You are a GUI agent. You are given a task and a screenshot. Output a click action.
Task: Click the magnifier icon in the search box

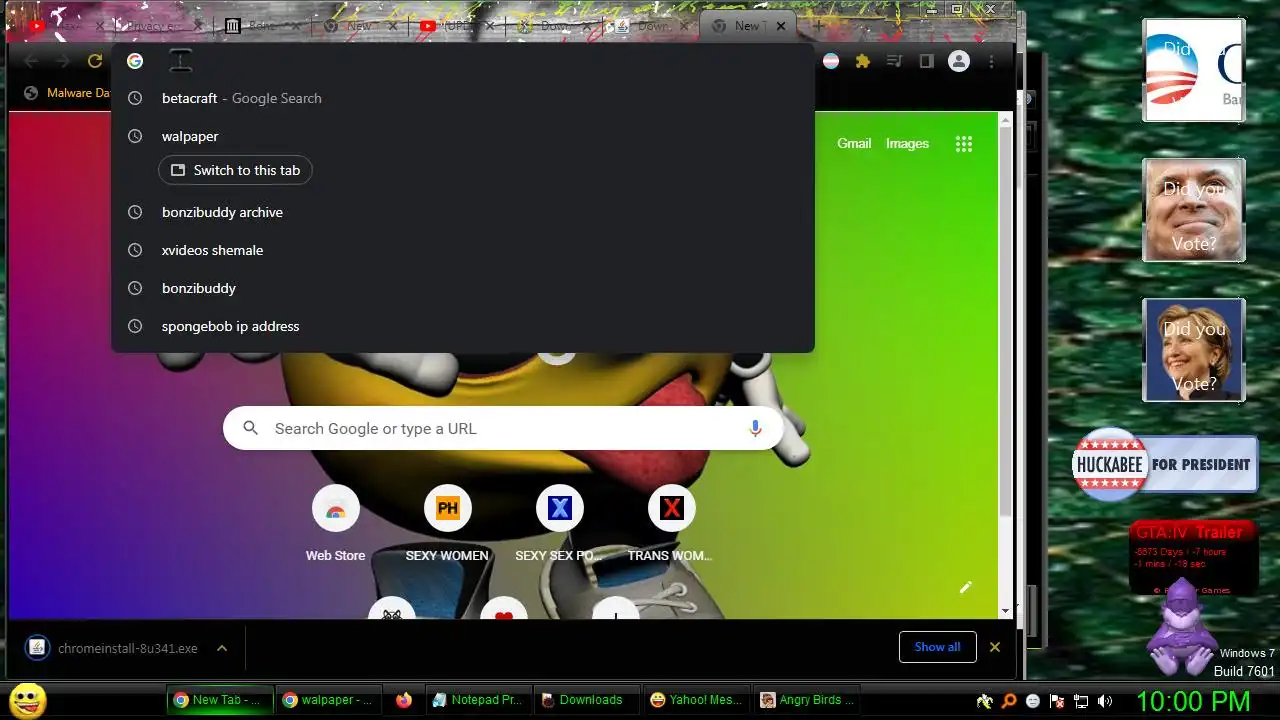tap(251, 428)
